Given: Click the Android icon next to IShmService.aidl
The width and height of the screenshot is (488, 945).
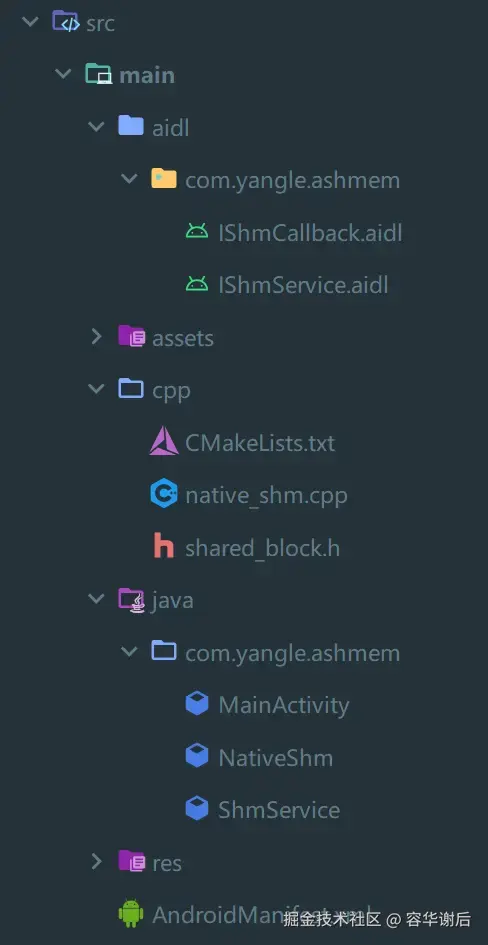Looking at the screenshot, I should click(x=197, y=284).
